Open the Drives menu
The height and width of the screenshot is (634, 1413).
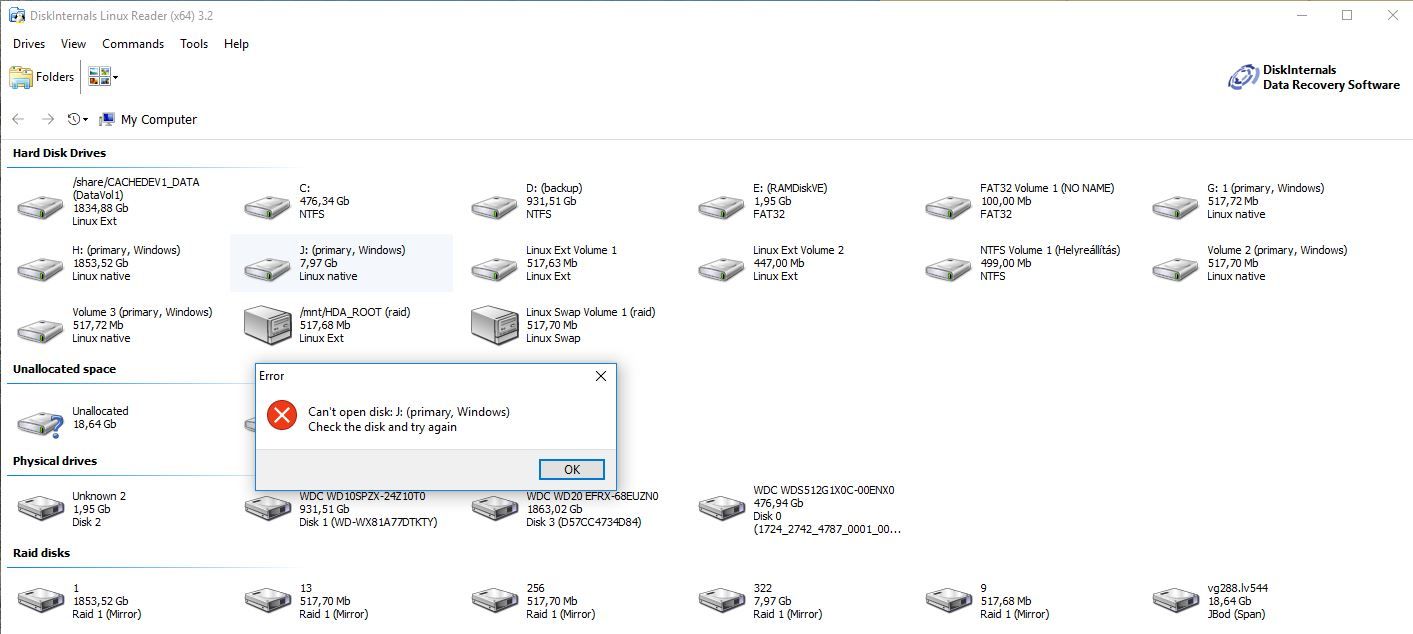[29, 44]
